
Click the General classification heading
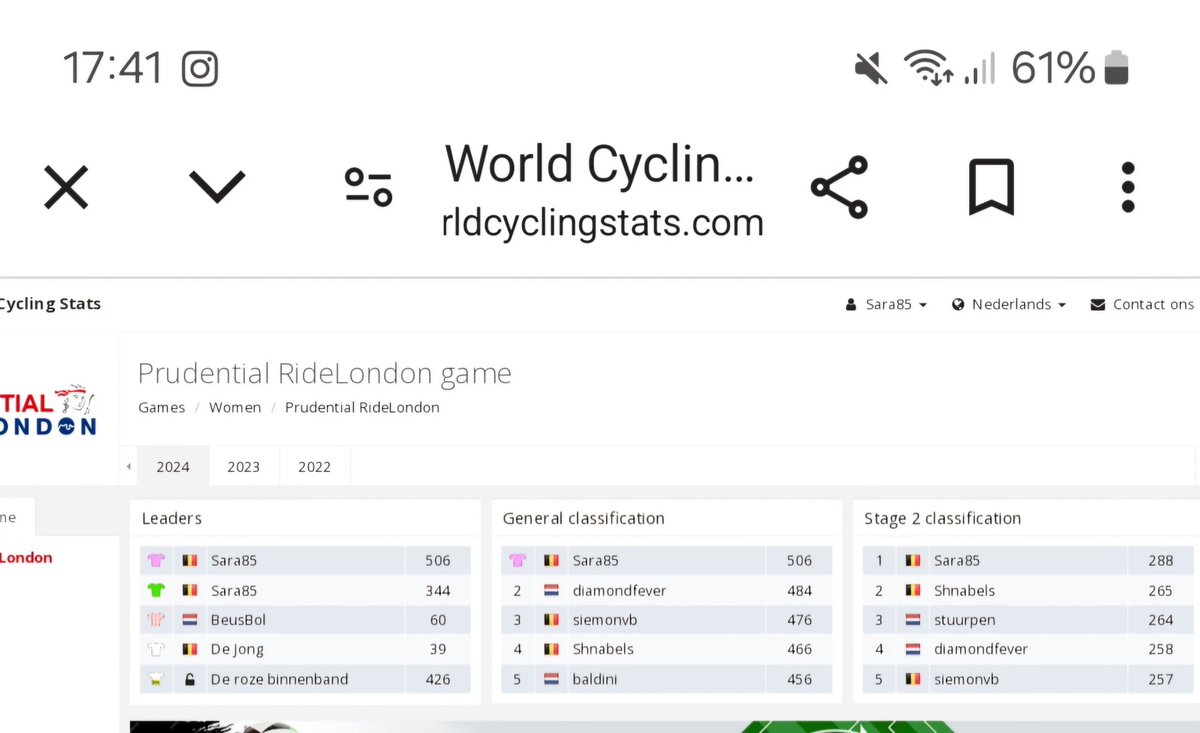click(x=584, y=518)
